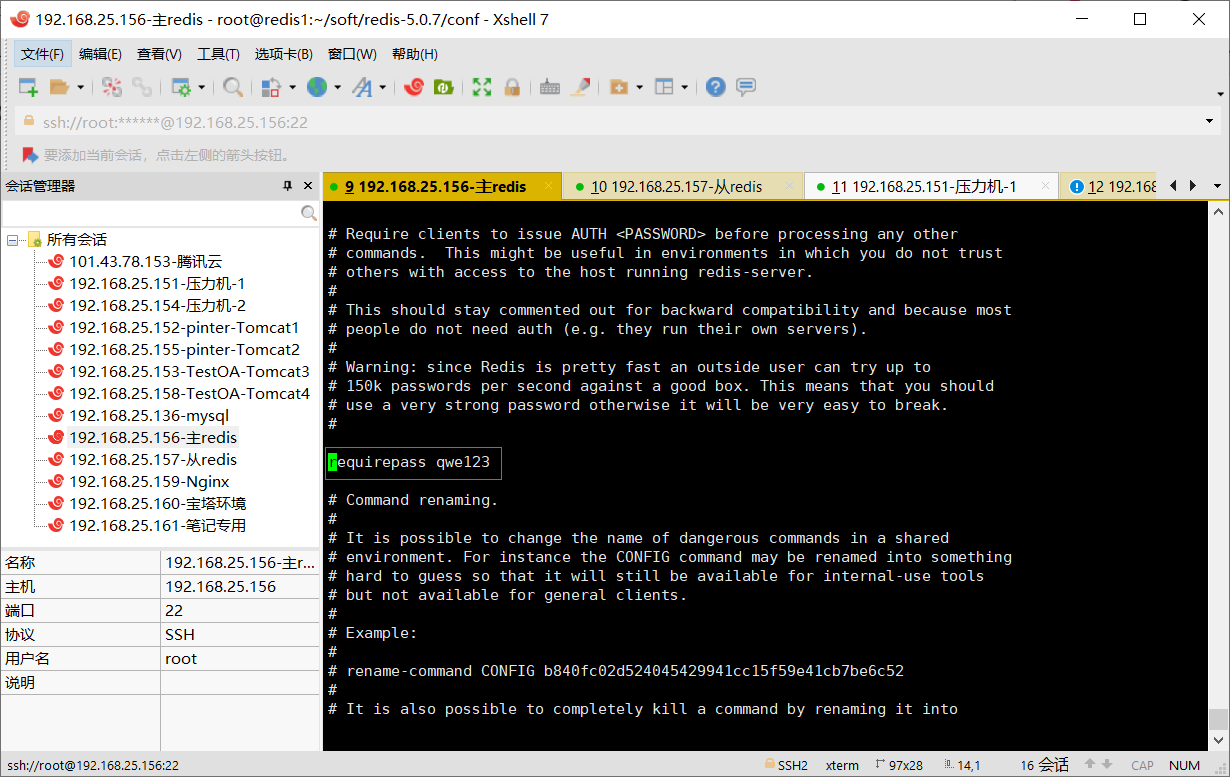Viewport: 1230px width, 777px height.
Task: Click the red Xshell swirl toolbar icon
Action: tap(413, 87)
